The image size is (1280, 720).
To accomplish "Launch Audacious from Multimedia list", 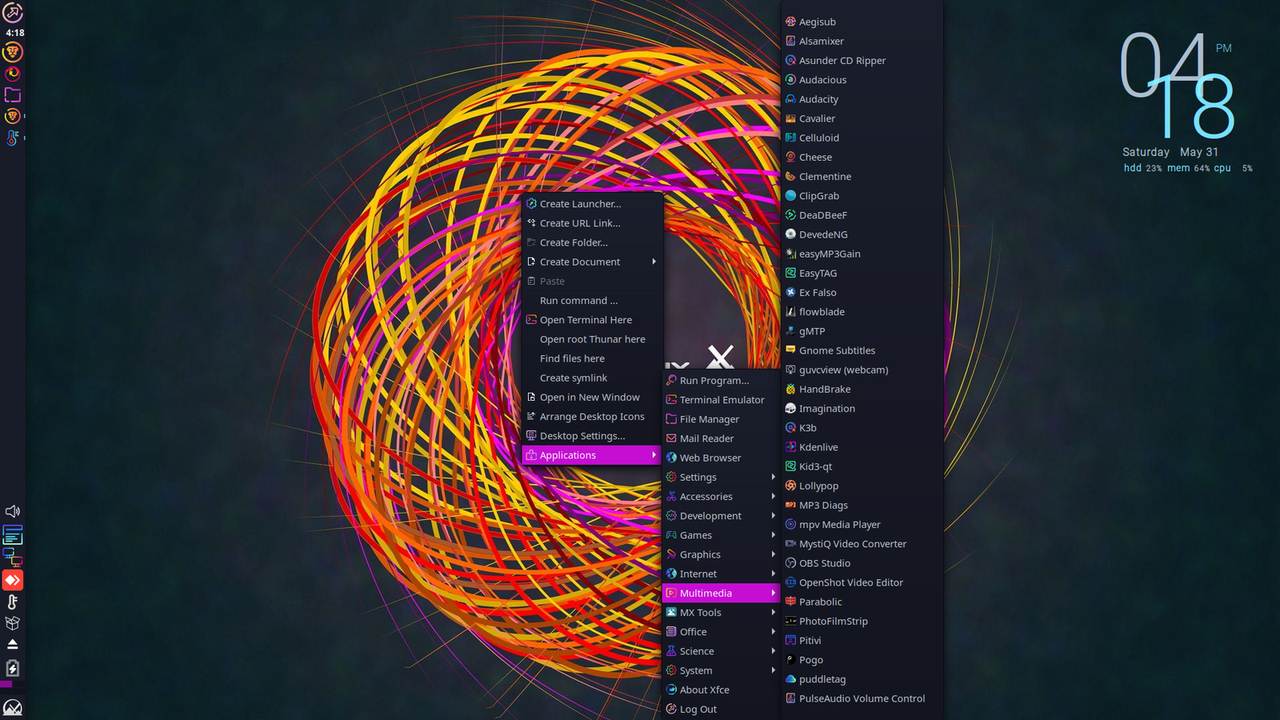I will point(862,80).
